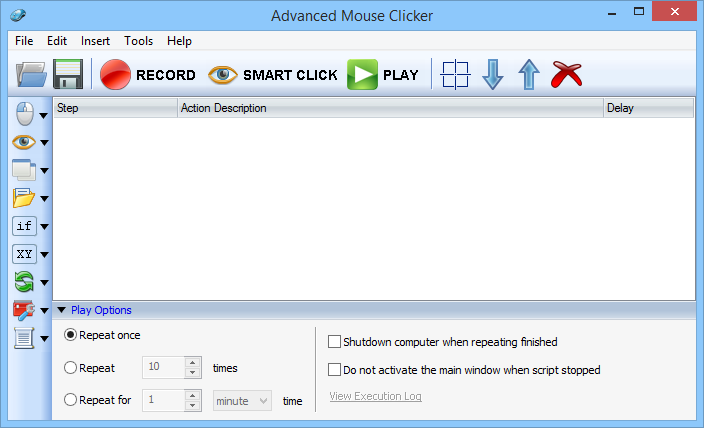Expand dropdown arrow beside notepad list icon
The width and height of the screenshot is (704, 428).
coord(44,339)
